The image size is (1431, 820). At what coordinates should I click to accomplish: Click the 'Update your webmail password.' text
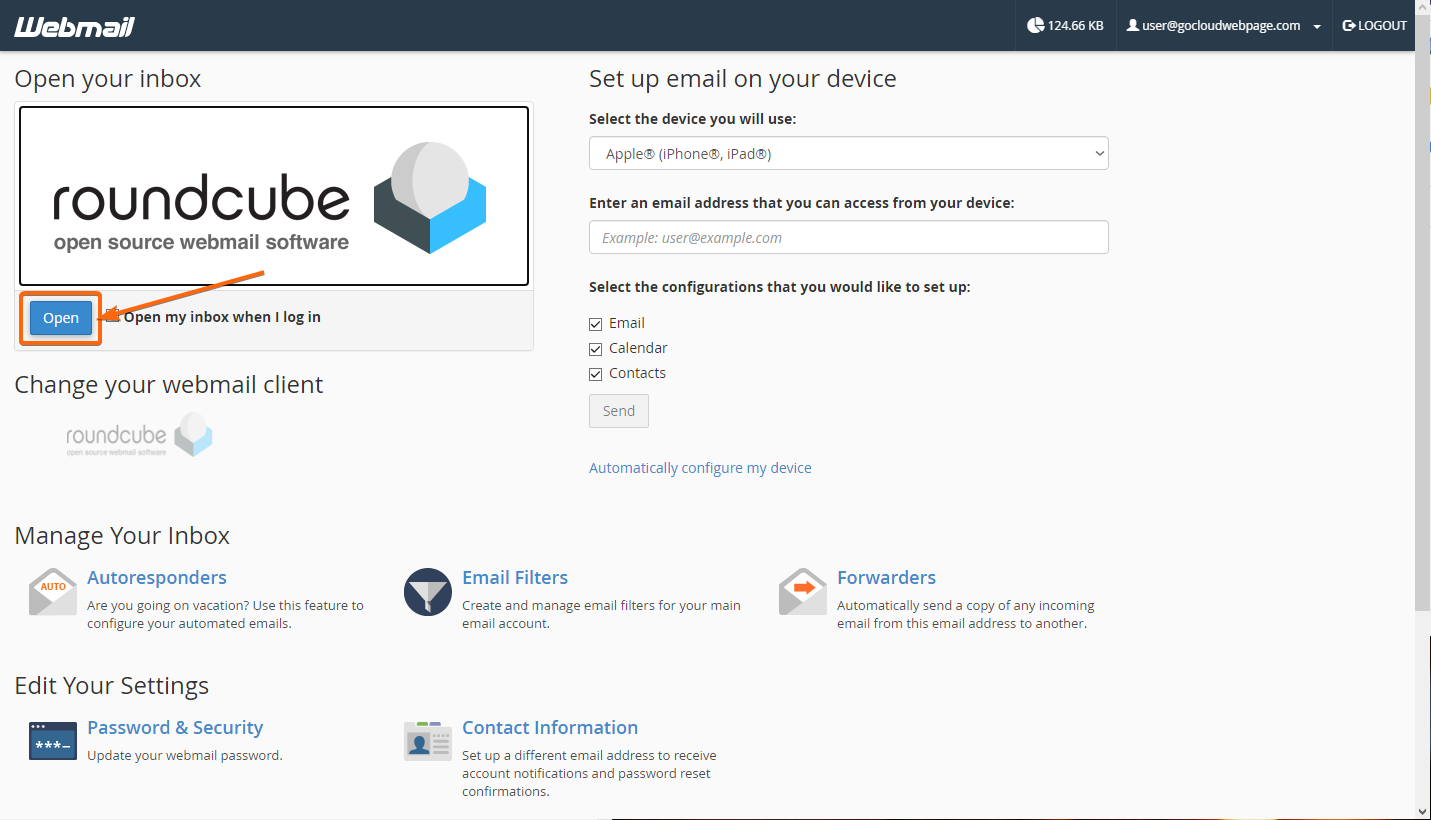click(185, 755)
